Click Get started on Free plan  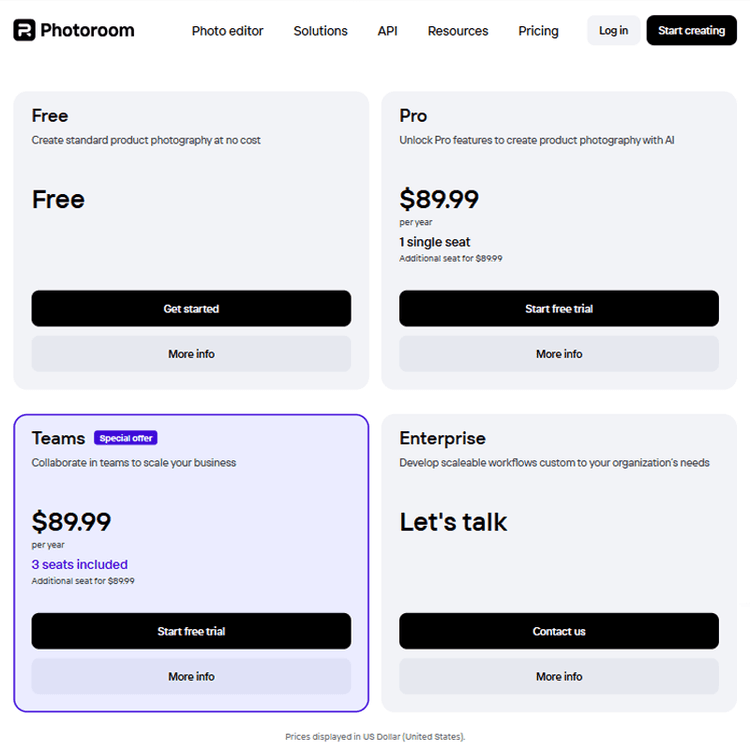click(191, 309)
